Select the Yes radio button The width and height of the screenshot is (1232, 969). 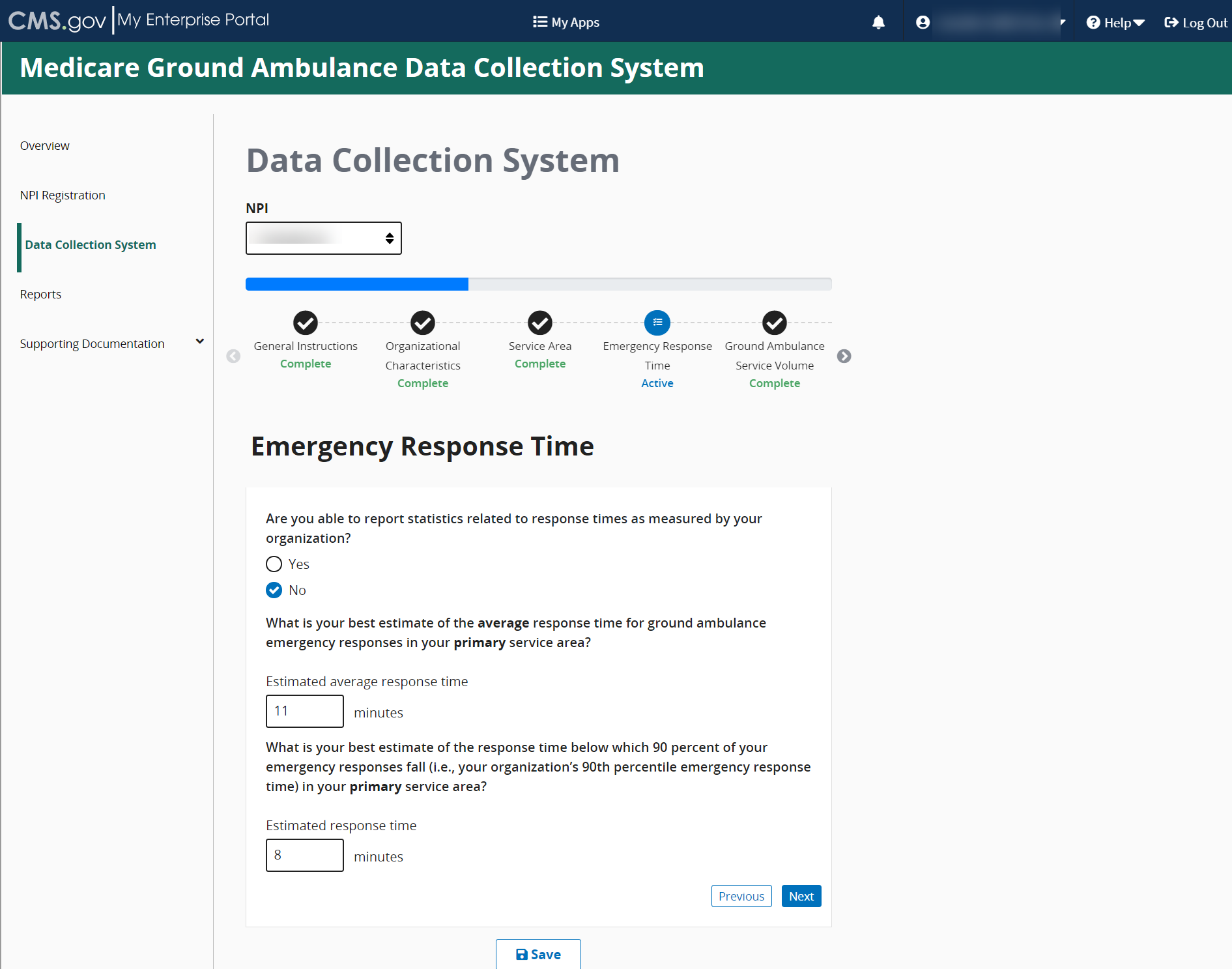[274, 564]
